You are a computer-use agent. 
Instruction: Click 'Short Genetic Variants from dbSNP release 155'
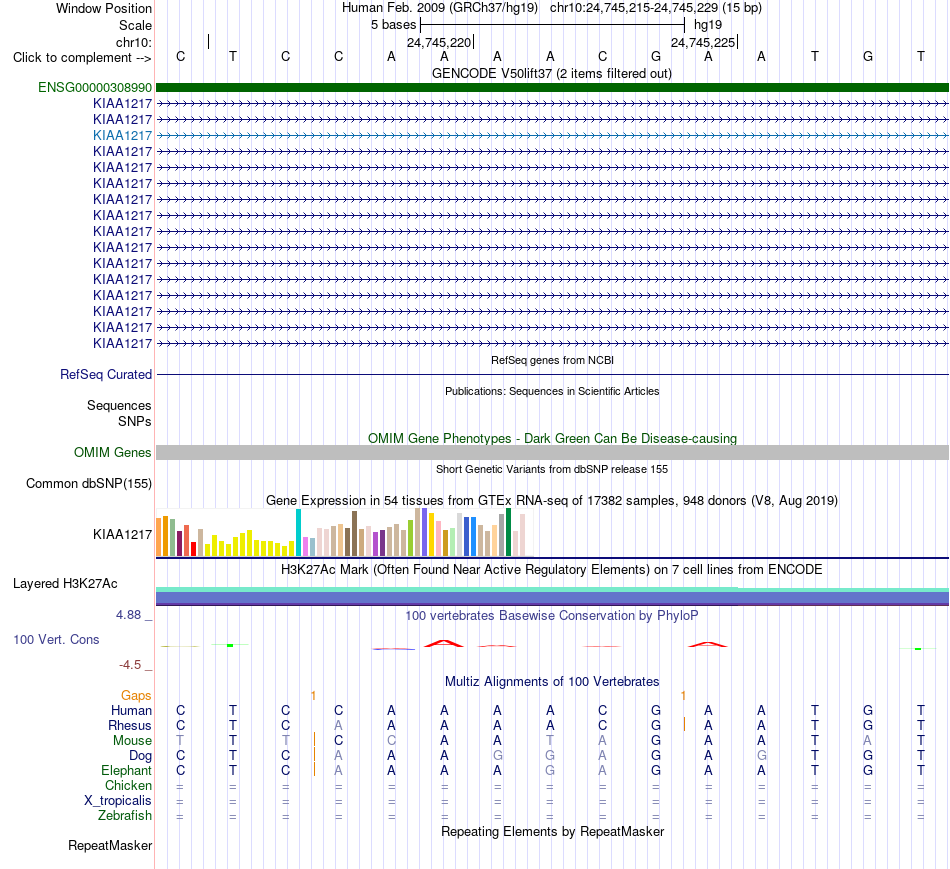click(x=552, y=470)
